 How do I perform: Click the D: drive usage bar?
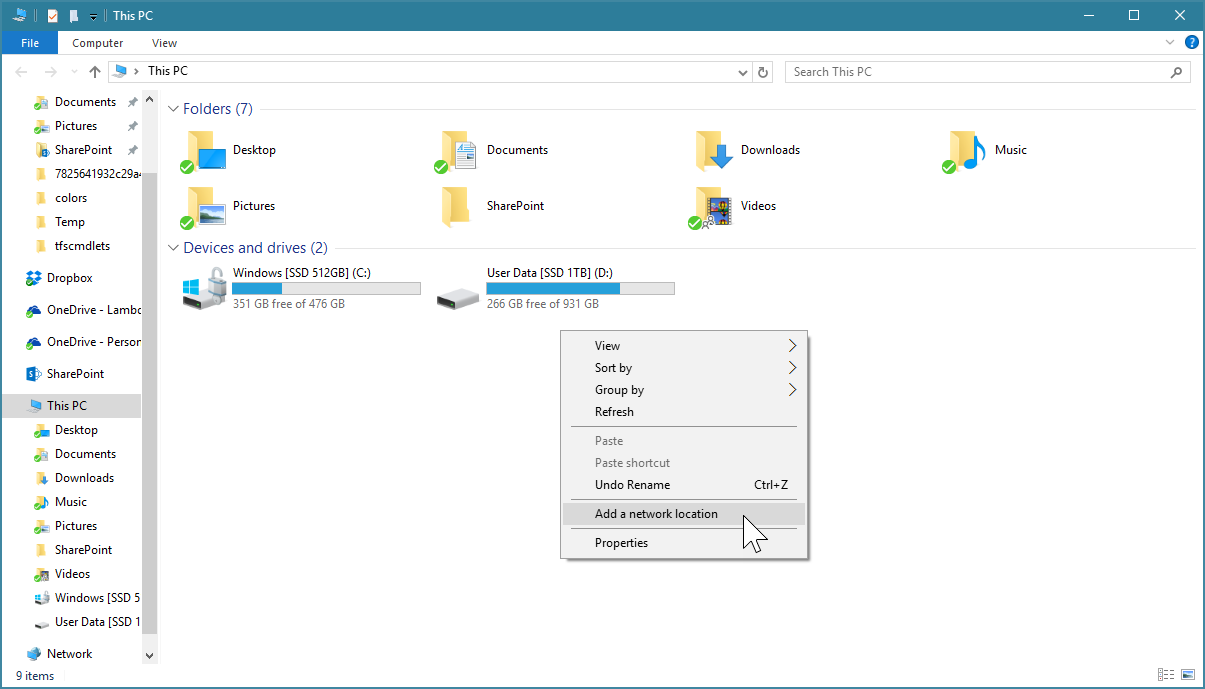(x=580, y=289)
